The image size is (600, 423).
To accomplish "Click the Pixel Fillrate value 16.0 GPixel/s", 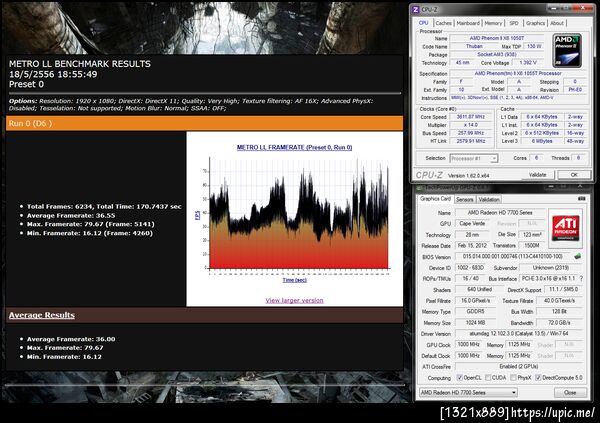I will coord(475,301).
